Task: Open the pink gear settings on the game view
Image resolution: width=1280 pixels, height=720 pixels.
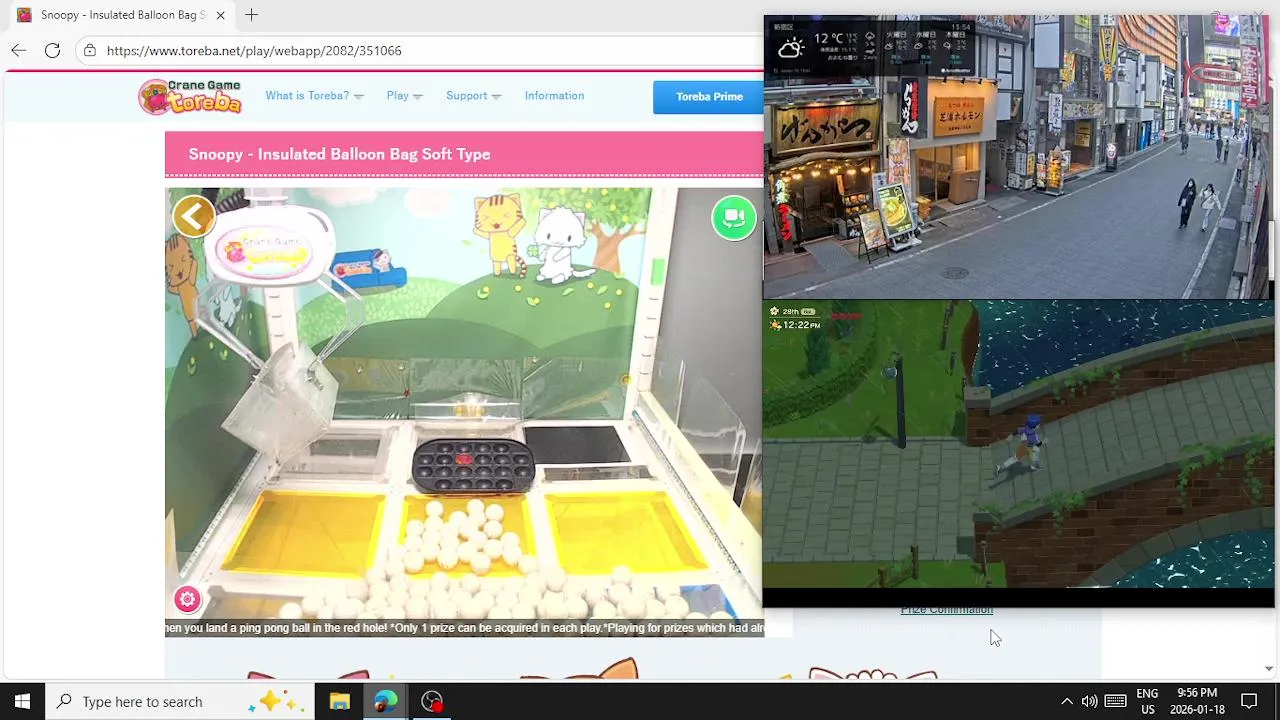Action: tap(187, 599)
